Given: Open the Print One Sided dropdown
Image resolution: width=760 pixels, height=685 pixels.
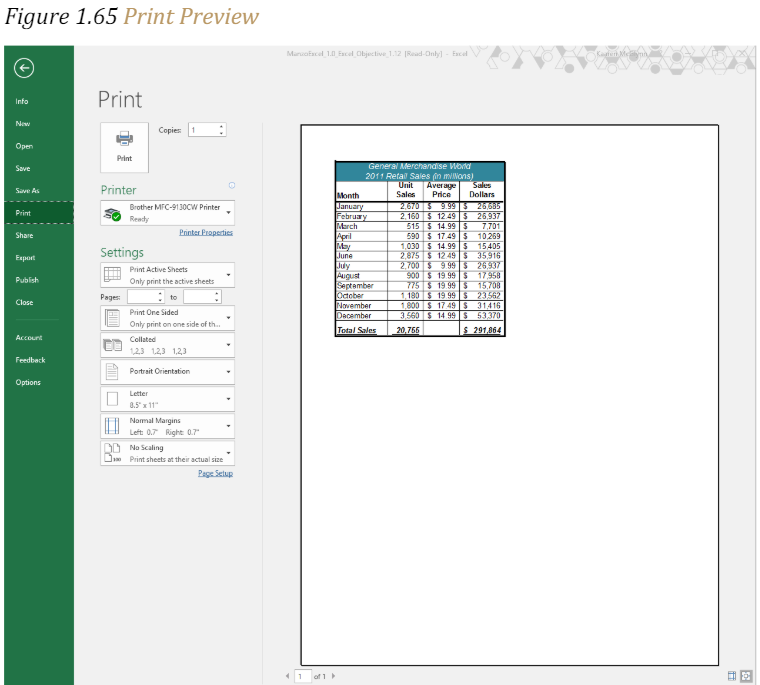Looking at the screenshot, I should click(168, 318).
